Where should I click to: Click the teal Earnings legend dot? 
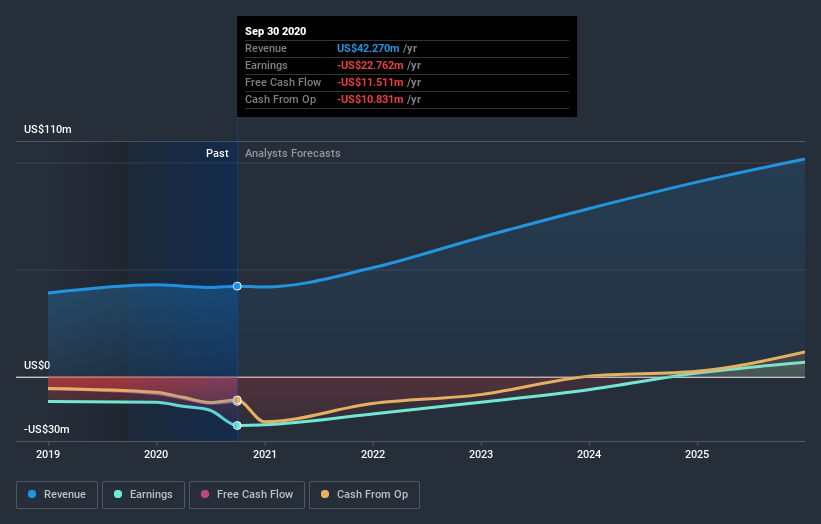pos(118,494)
